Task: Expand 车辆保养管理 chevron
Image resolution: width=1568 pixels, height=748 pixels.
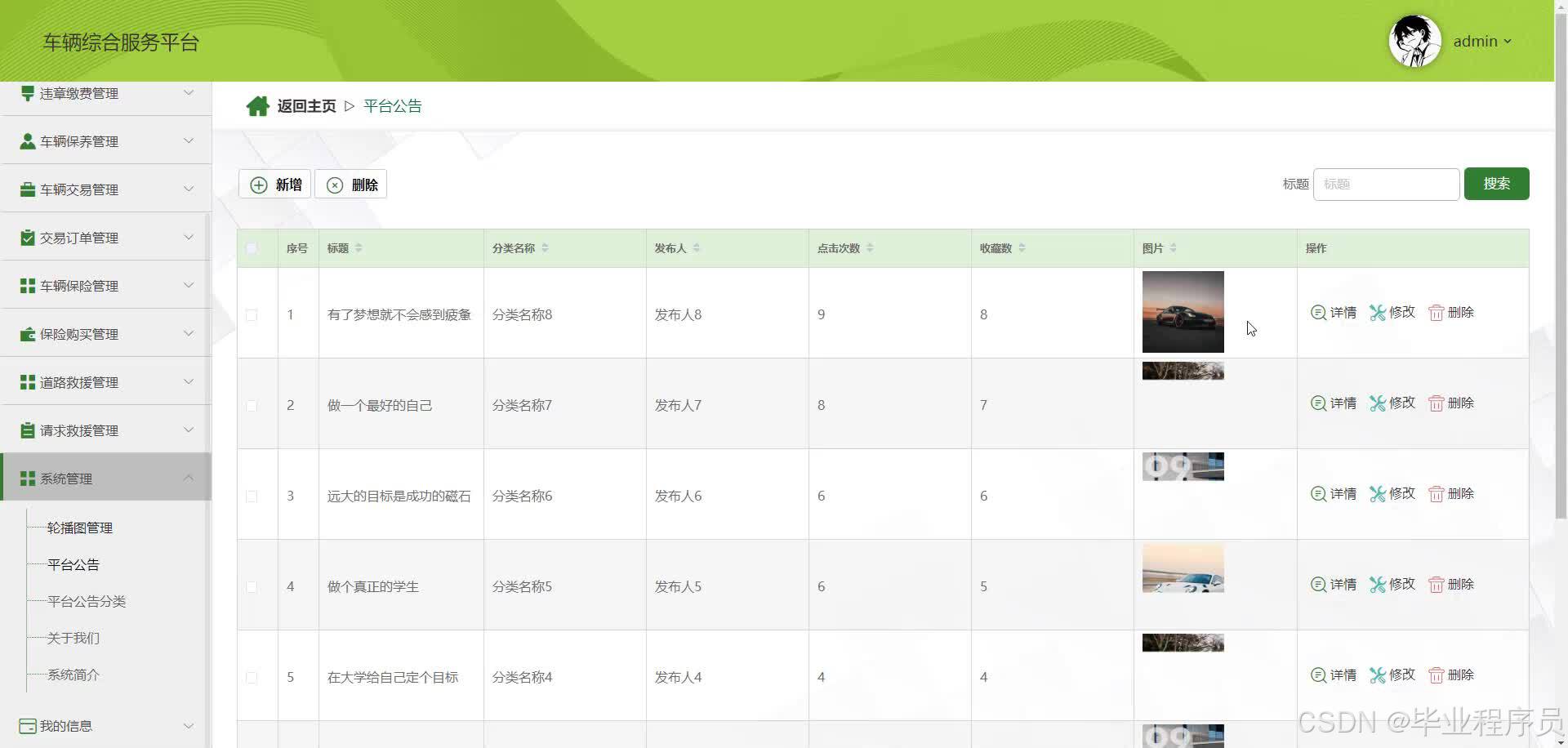Action: (189, 140)
